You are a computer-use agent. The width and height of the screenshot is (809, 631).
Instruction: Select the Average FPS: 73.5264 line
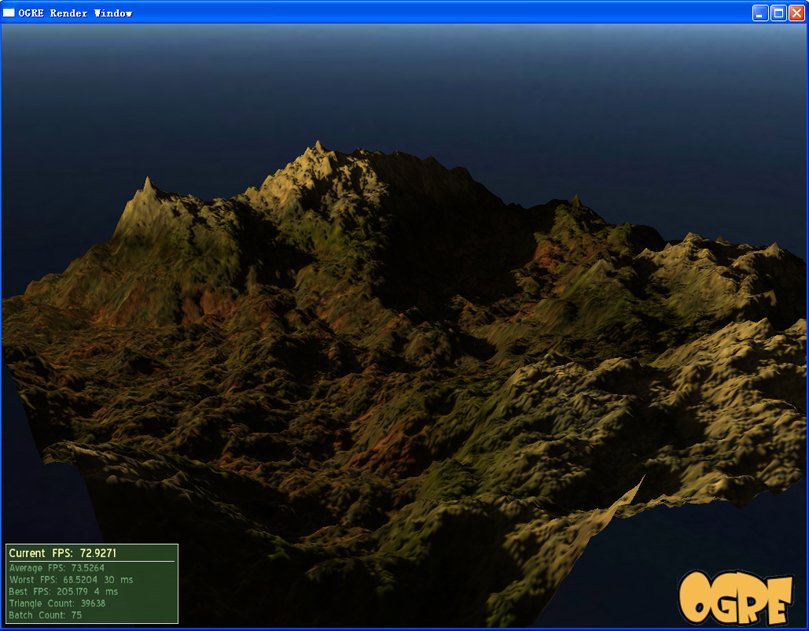coord(57,568)
